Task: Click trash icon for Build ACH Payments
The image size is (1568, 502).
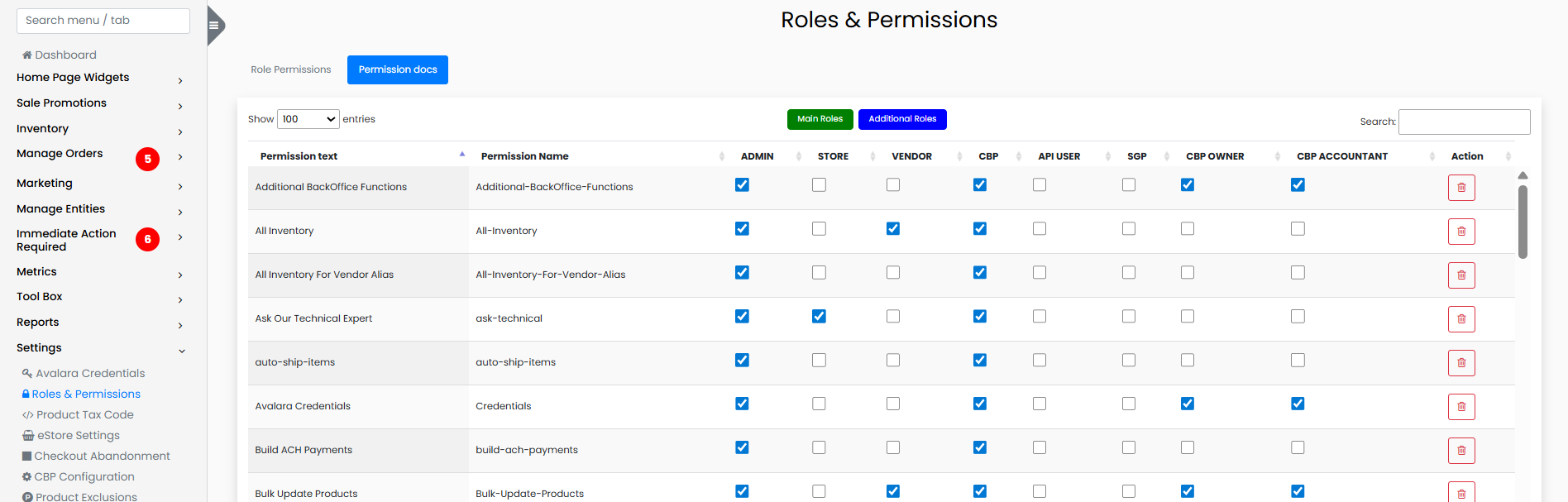Action: [x=1460, y=451]
